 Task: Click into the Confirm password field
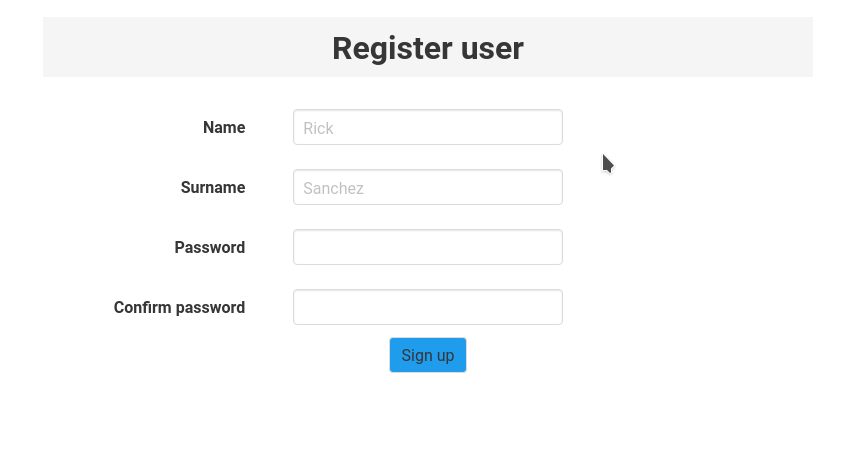[427, 307]
